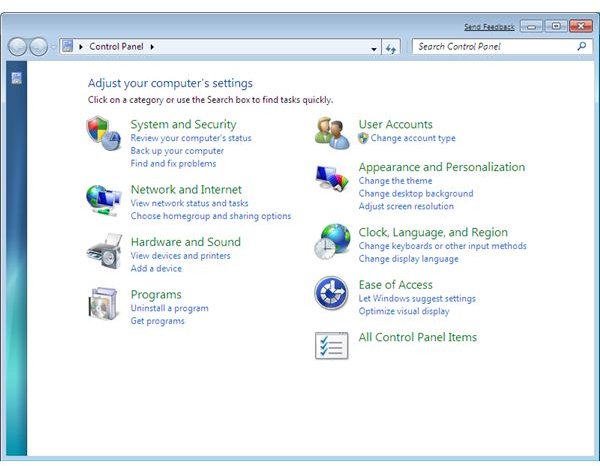Open the User Accounts people icon
This screenshot has width=600, height=466.
coord(332,133)
